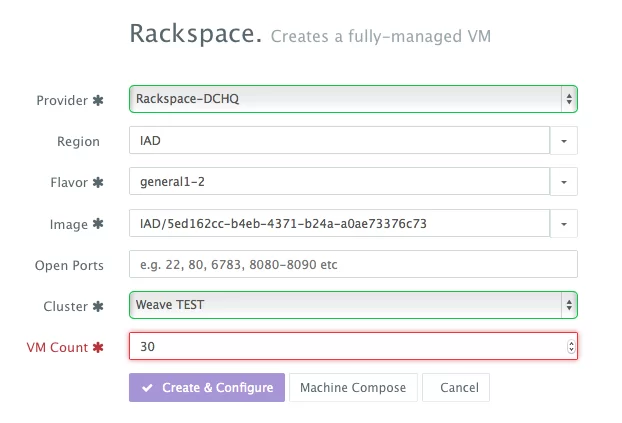The image size is (622, 423).
Task: Expand the Flavor dropdown caret button
Action: [x=564, y=182]
